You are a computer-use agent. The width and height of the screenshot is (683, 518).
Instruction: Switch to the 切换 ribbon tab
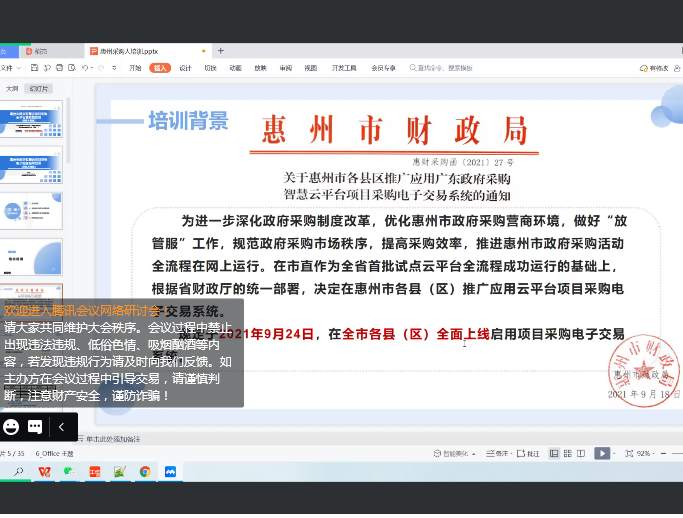210,68
